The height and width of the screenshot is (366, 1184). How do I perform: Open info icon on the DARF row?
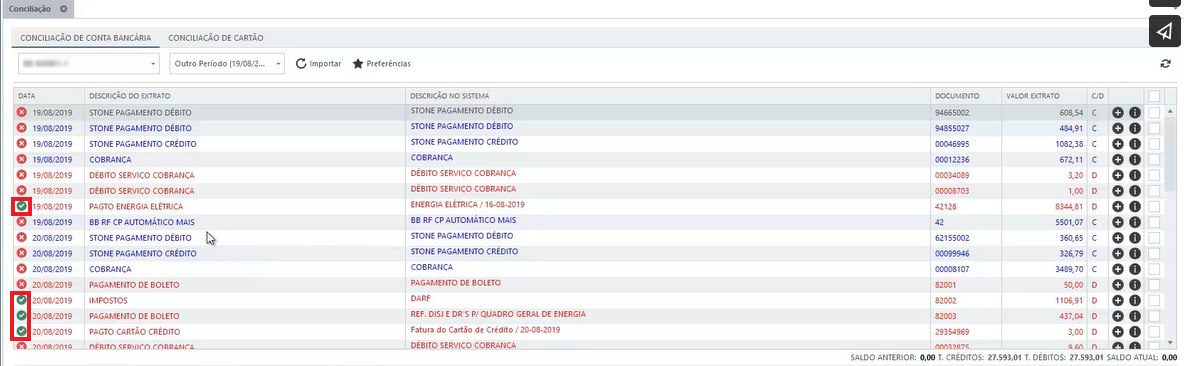click(1134, 300)
